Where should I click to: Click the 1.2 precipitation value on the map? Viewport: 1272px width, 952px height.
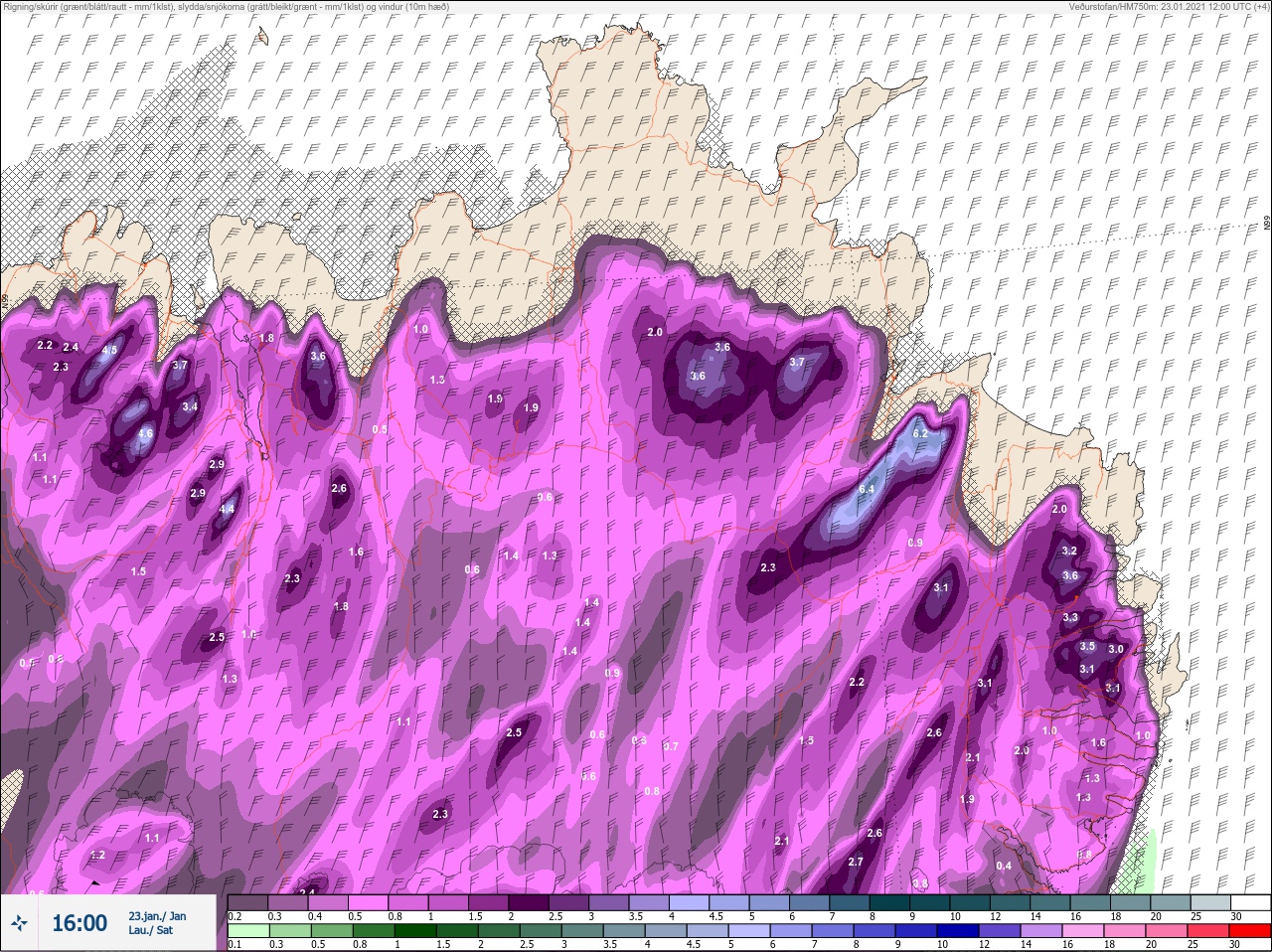[97, 855]
